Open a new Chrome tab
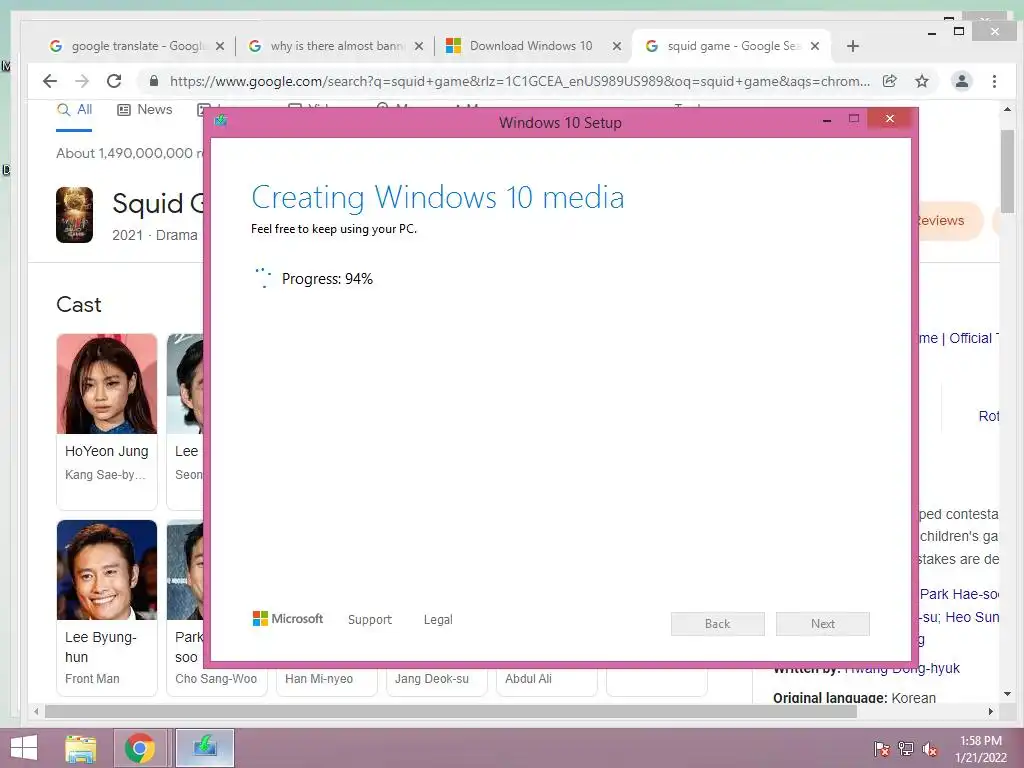The image size is (1024, 768). pos(852,46)
